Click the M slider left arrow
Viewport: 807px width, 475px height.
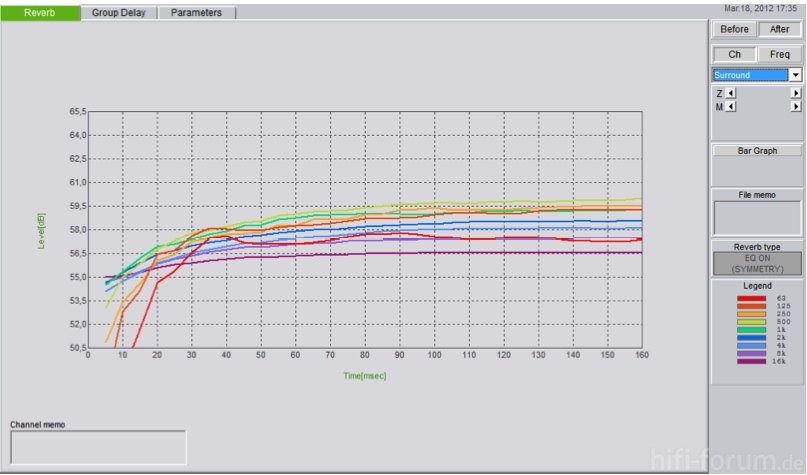(730, 106)
